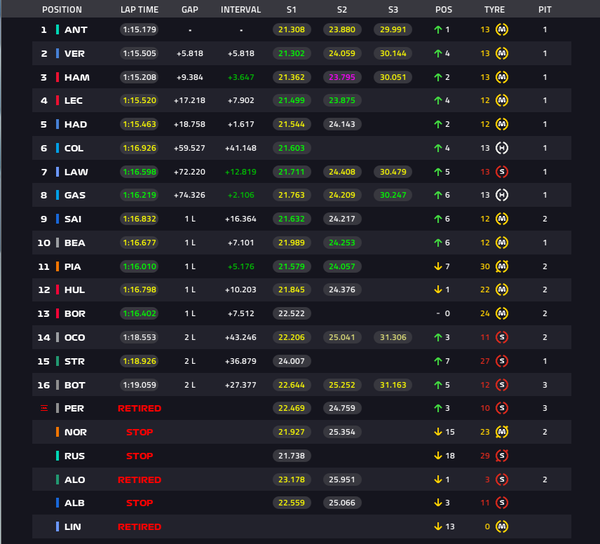This screenshot has width=600, height=544.
Task: Click COL's interval +41.148
Action: tap(241, 148)
